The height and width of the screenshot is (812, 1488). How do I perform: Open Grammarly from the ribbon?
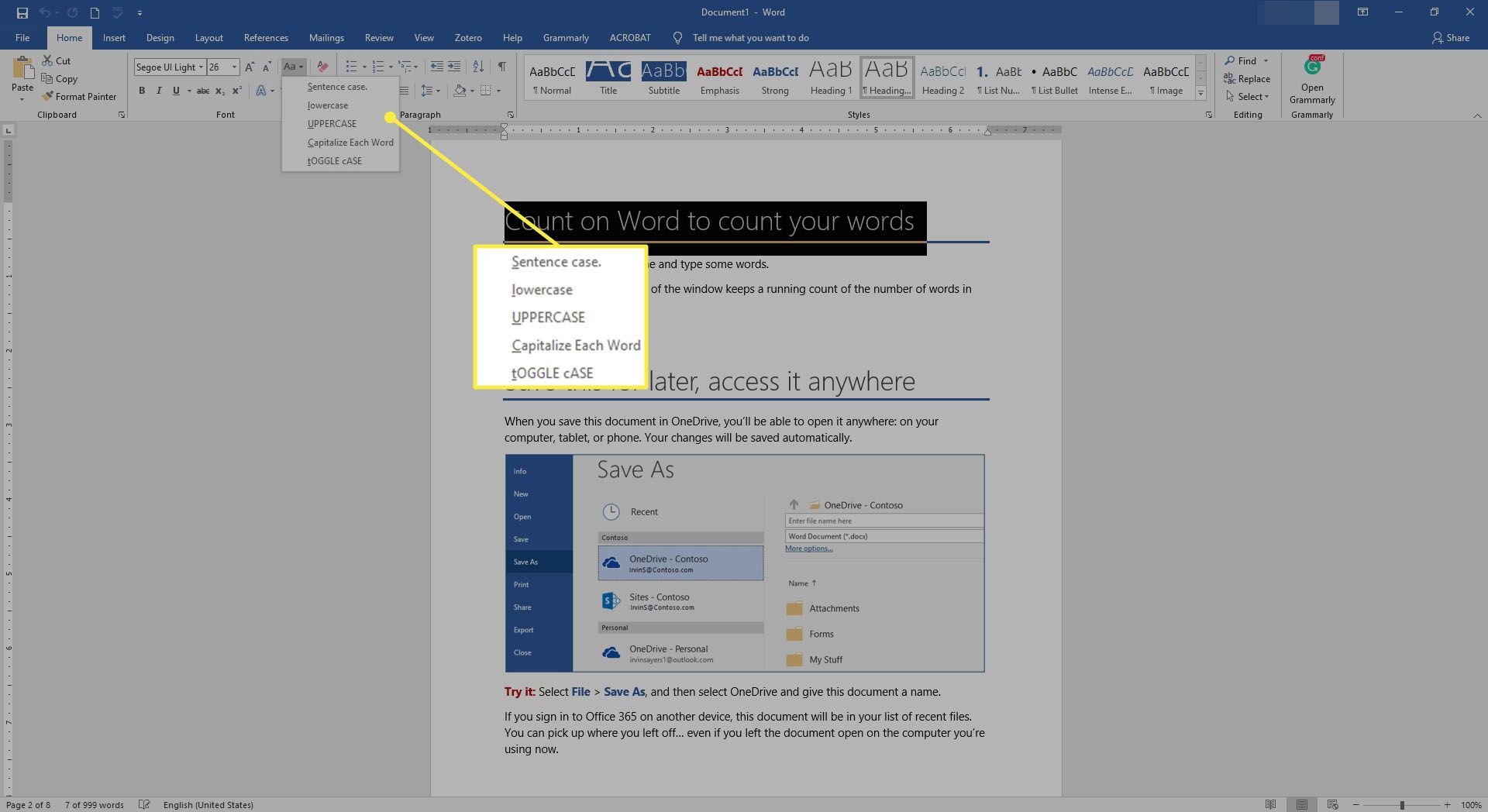(x=1312, y=79)
